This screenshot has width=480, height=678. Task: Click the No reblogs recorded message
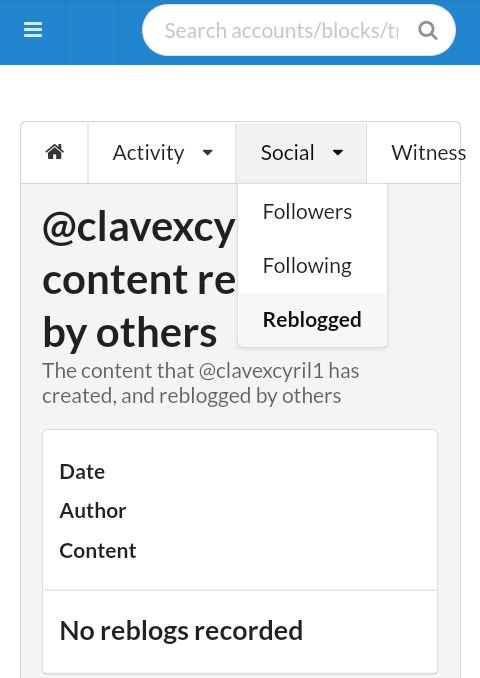click(x=181, y=630)
